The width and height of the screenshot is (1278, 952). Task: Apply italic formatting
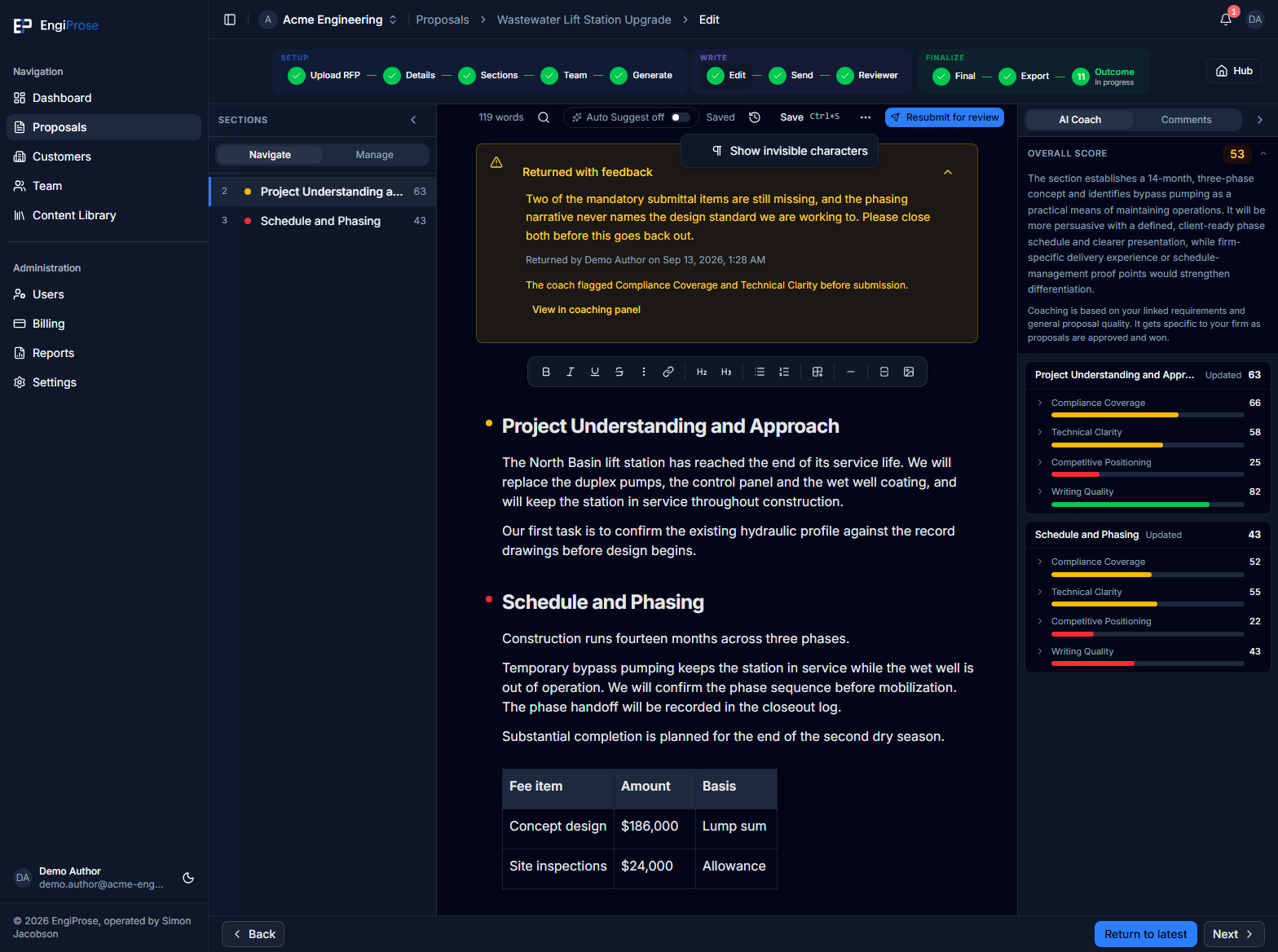[571, 372]
